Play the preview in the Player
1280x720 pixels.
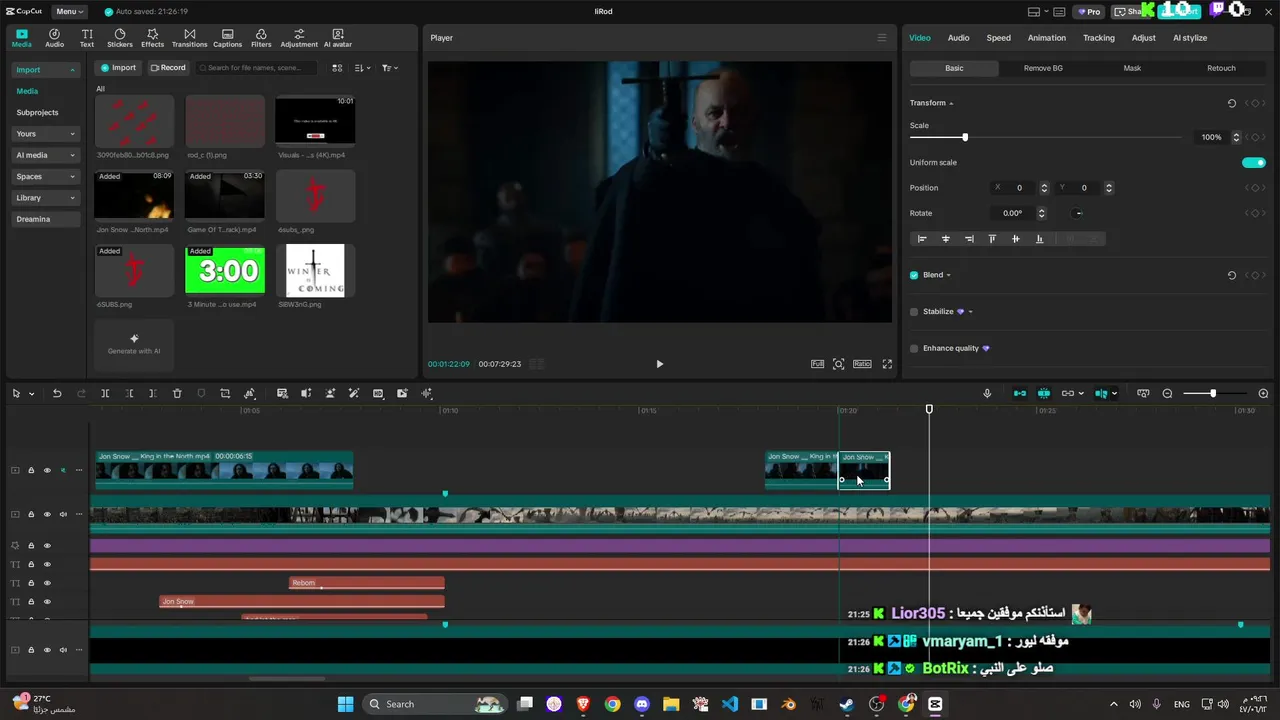click(x=659, y=364)
